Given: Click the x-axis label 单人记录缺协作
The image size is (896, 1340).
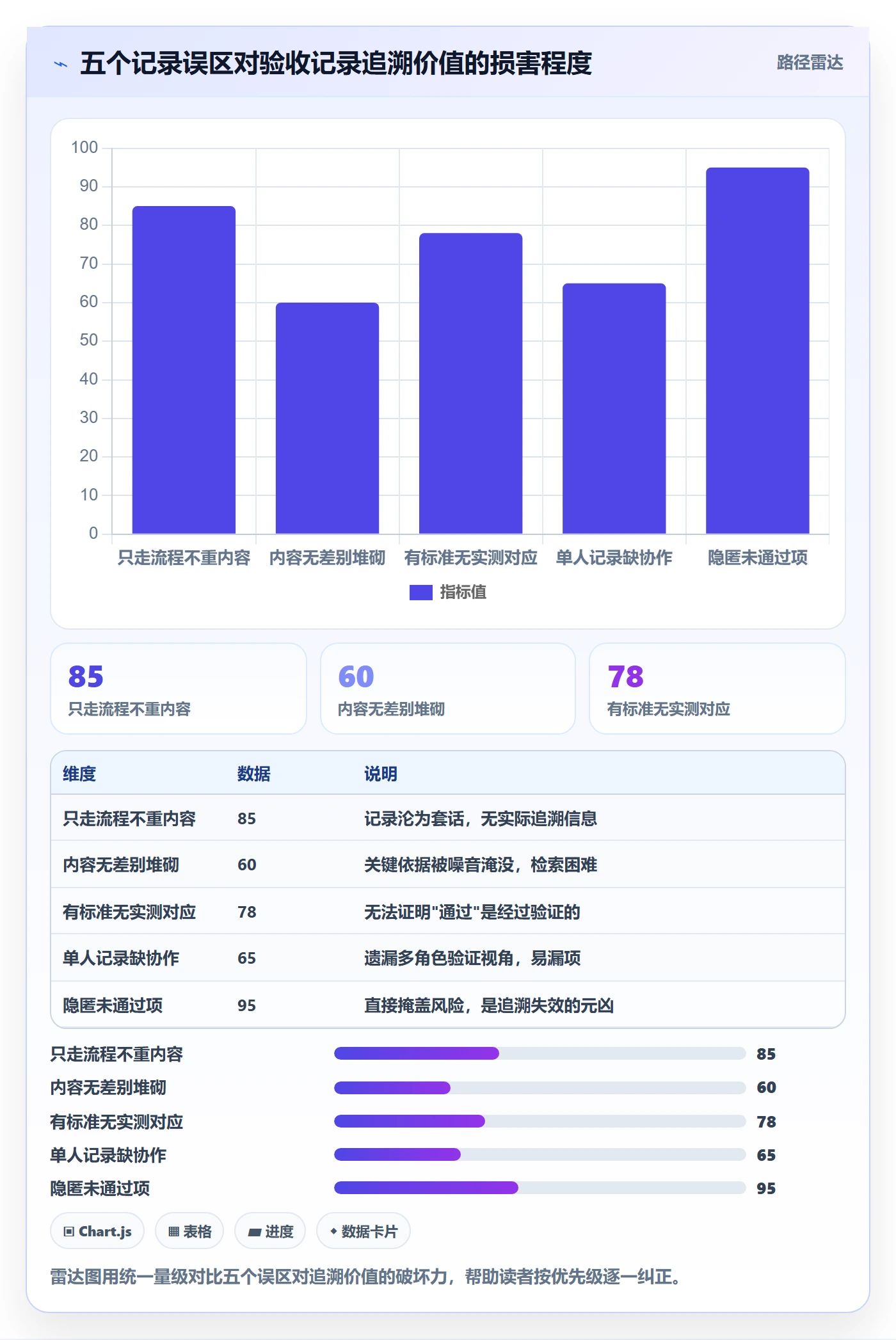Looking at the screenshot, I should coord(614,557).
